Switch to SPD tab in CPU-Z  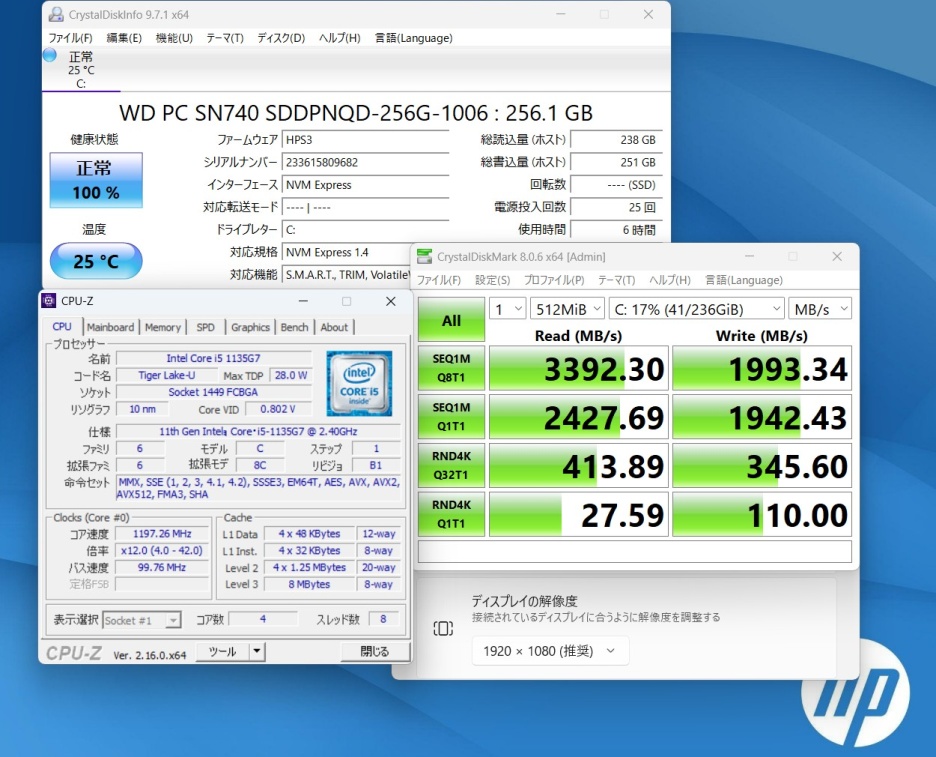coord(205,327)
